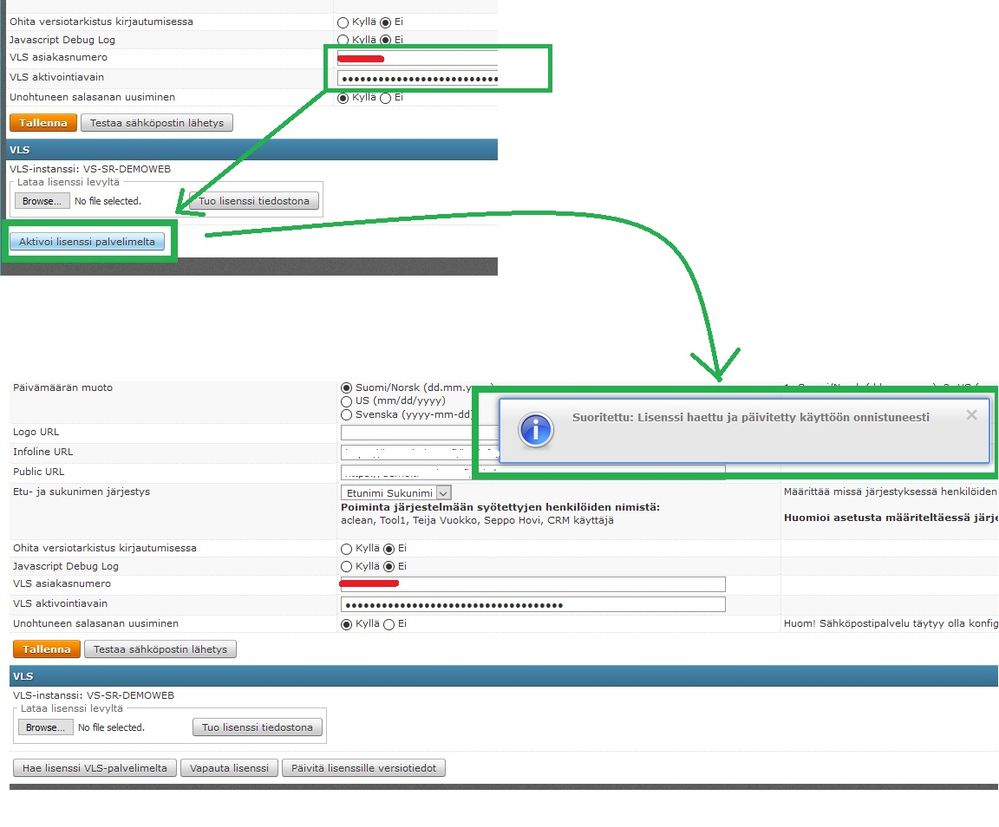Click No file selected. text in lower form
999x827 pixels.
[111, 727]
